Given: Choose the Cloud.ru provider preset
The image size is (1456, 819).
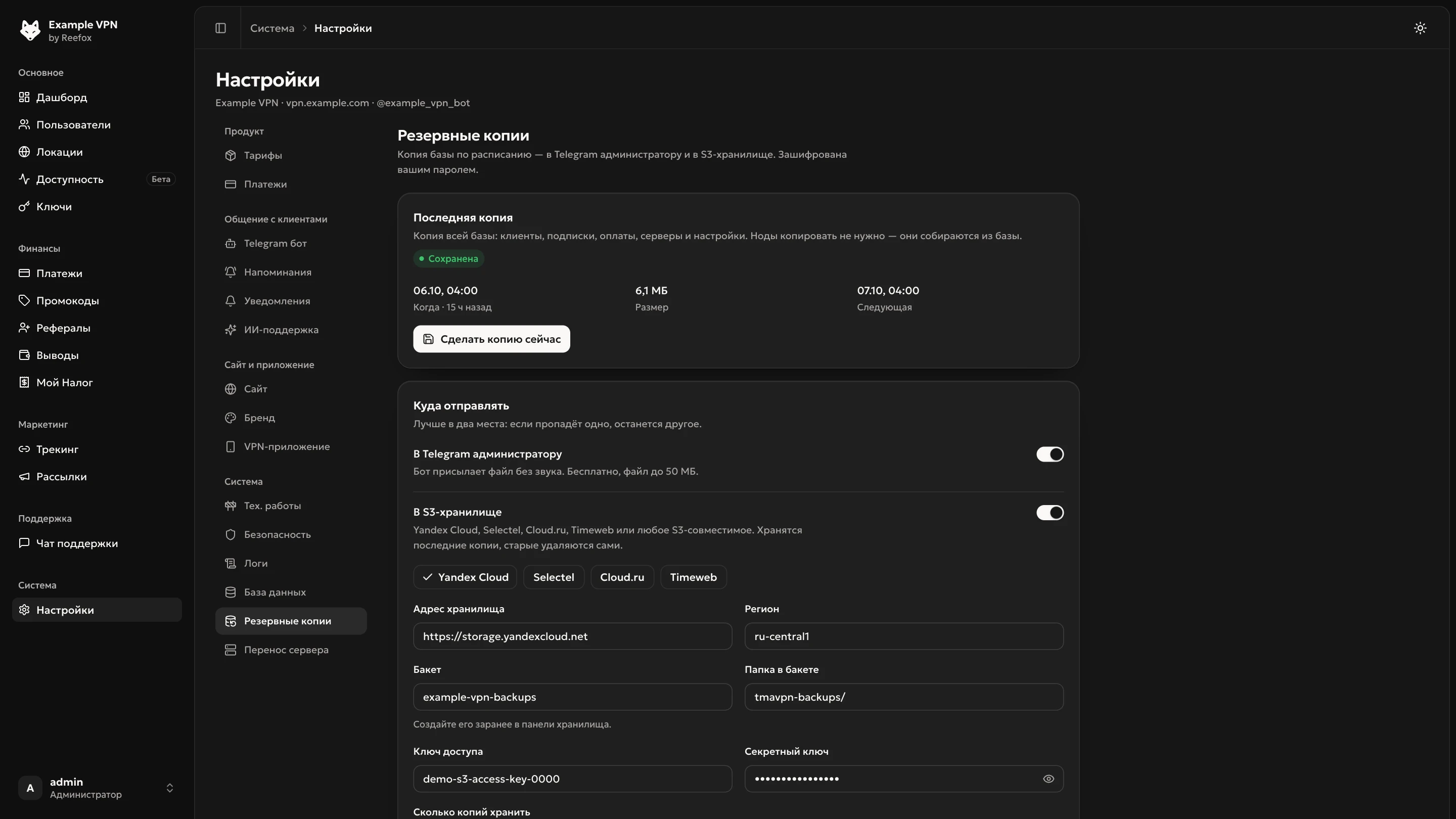Looking at the screenshot, I should [622, 576].
